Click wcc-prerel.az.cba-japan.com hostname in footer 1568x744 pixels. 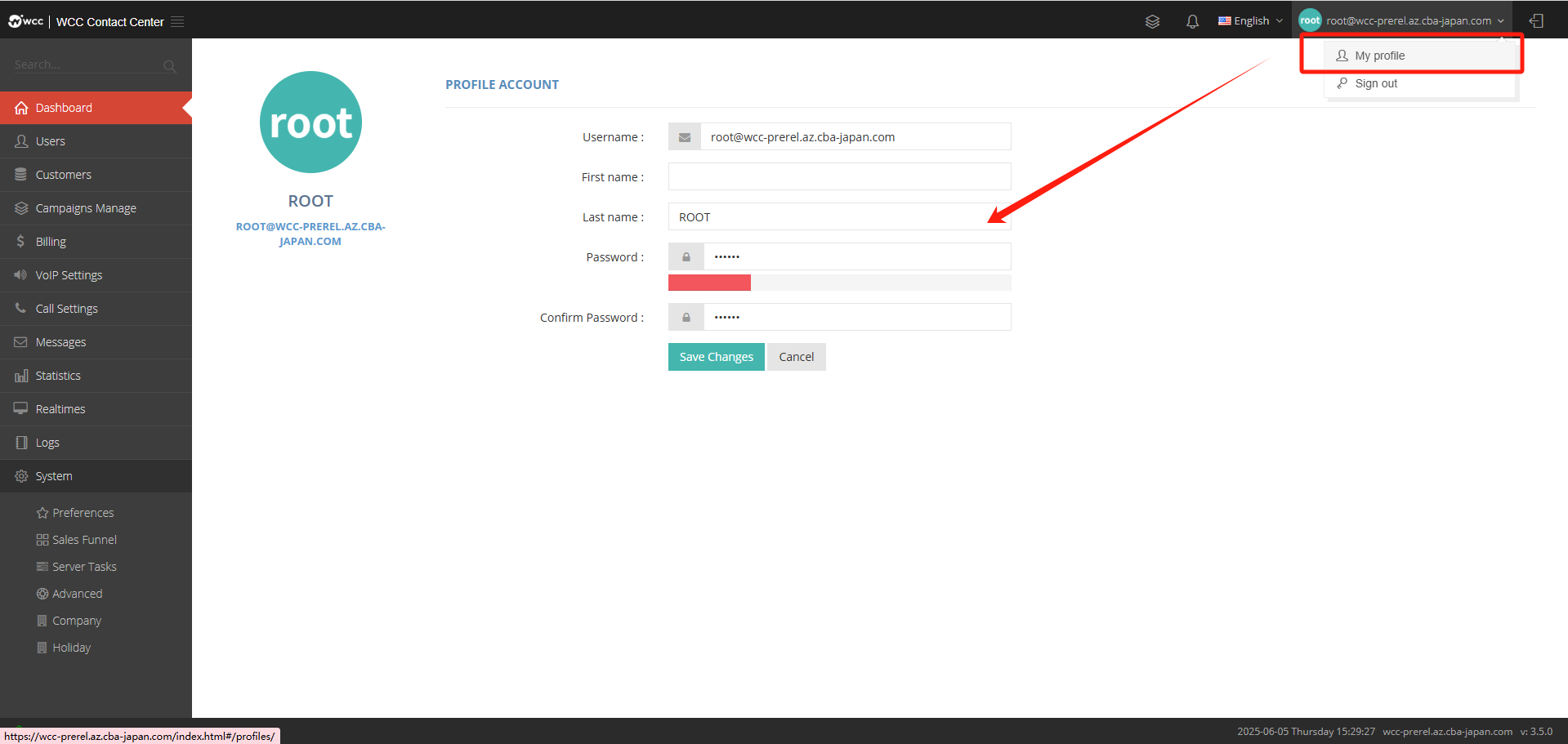(1447, 732)
